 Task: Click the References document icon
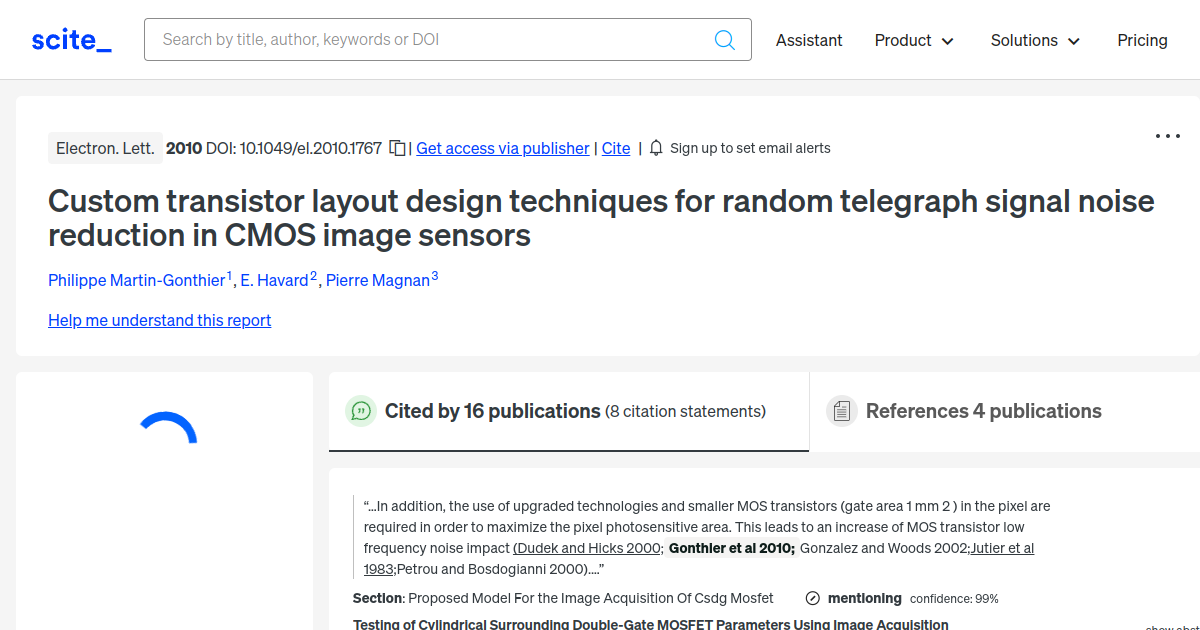tap(841, 411)
